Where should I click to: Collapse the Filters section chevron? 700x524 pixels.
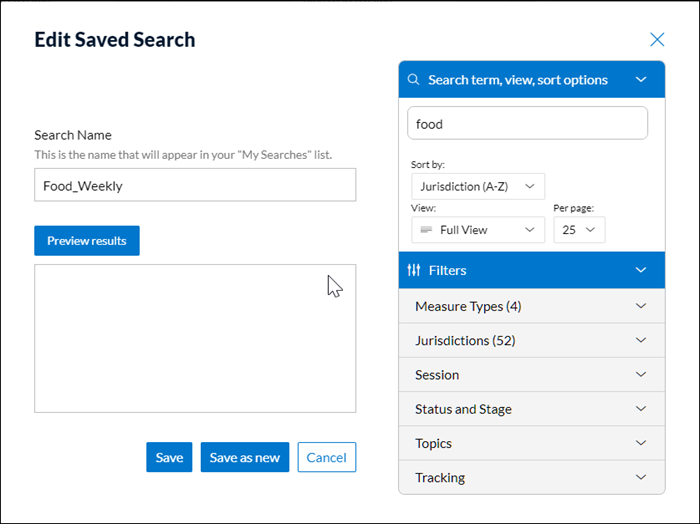coord(641,270)
